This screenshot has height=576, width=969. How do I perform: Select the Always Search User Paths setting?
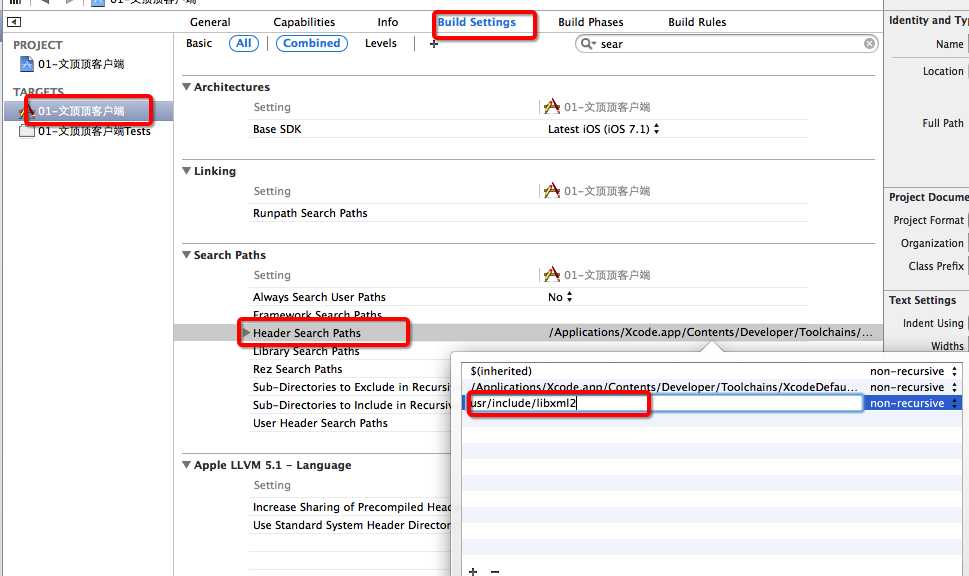coord(319,297)
